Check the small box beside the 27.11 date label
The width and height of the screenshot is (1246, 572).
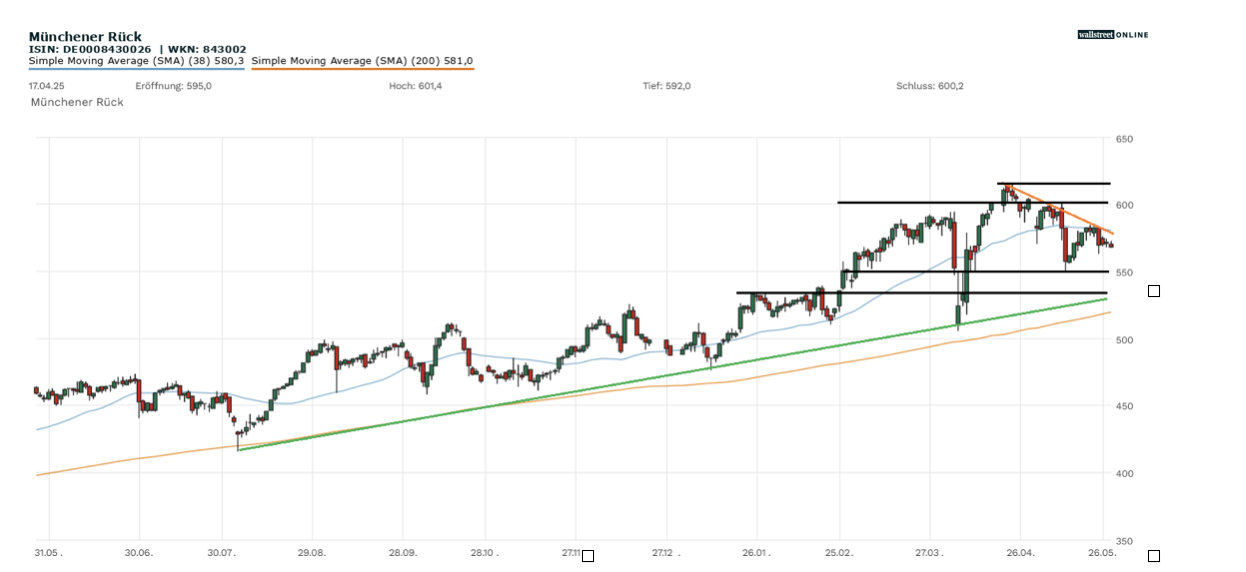click(588, 556)
